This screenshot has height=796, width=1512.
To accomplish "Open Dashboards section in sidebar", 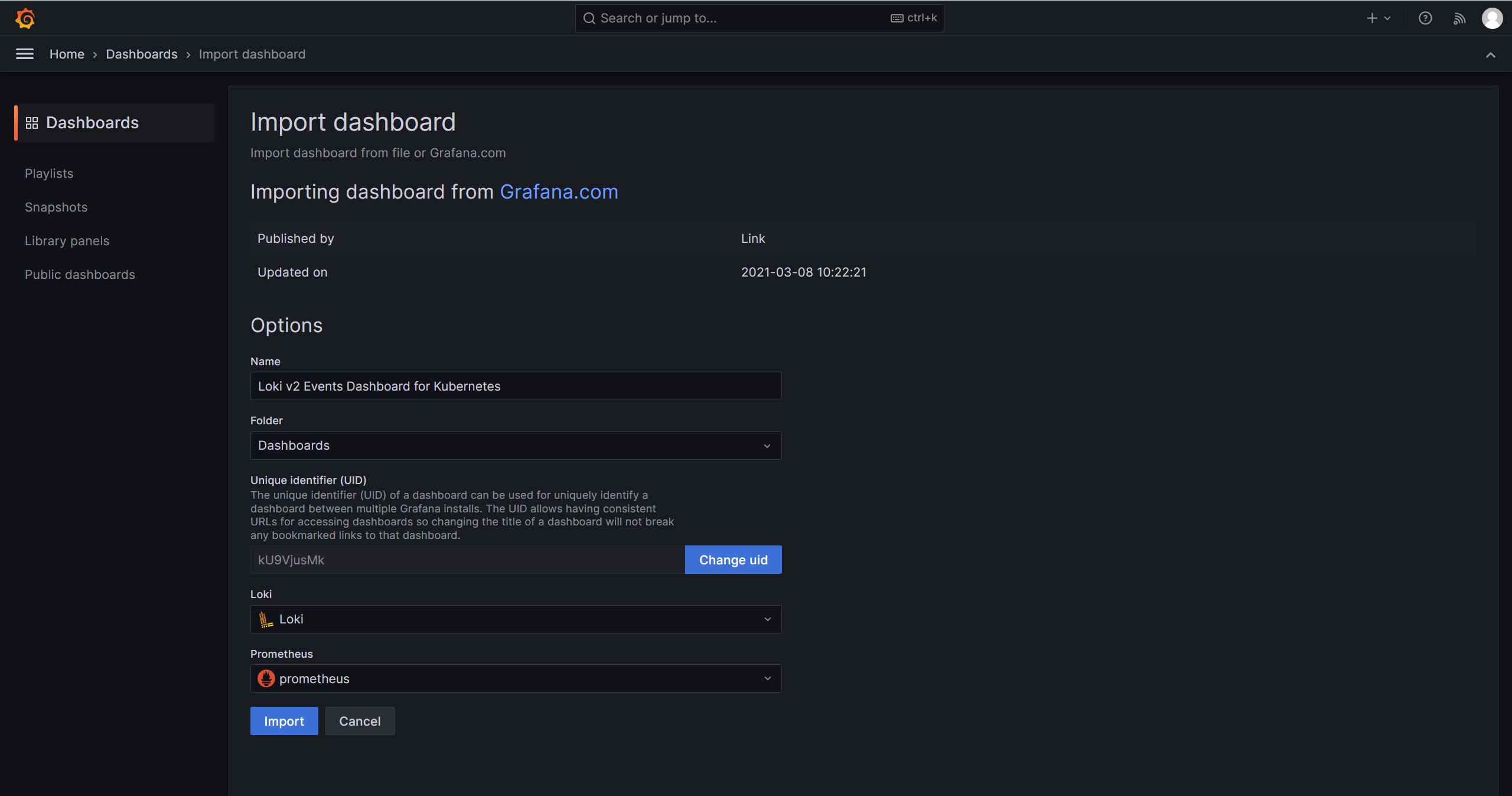I will click(115, 123).
